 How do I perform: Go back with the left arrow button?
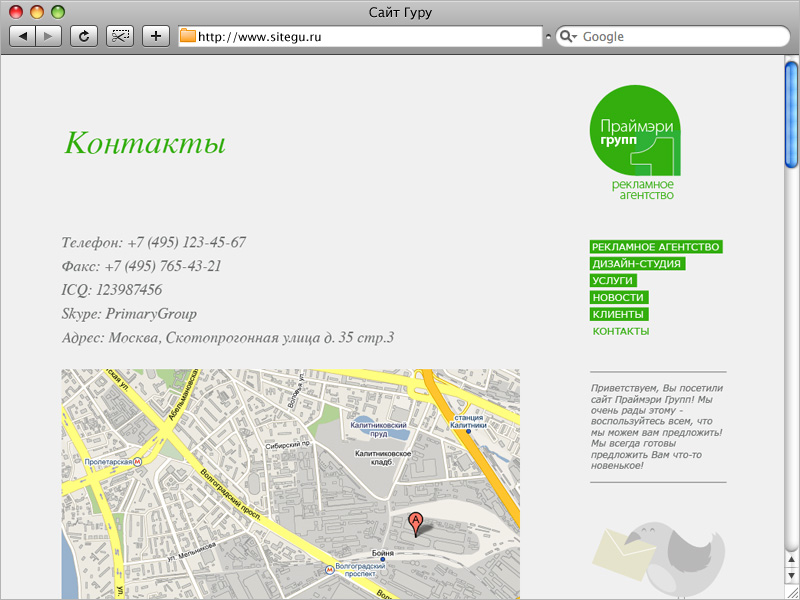[x=23, y=36]
